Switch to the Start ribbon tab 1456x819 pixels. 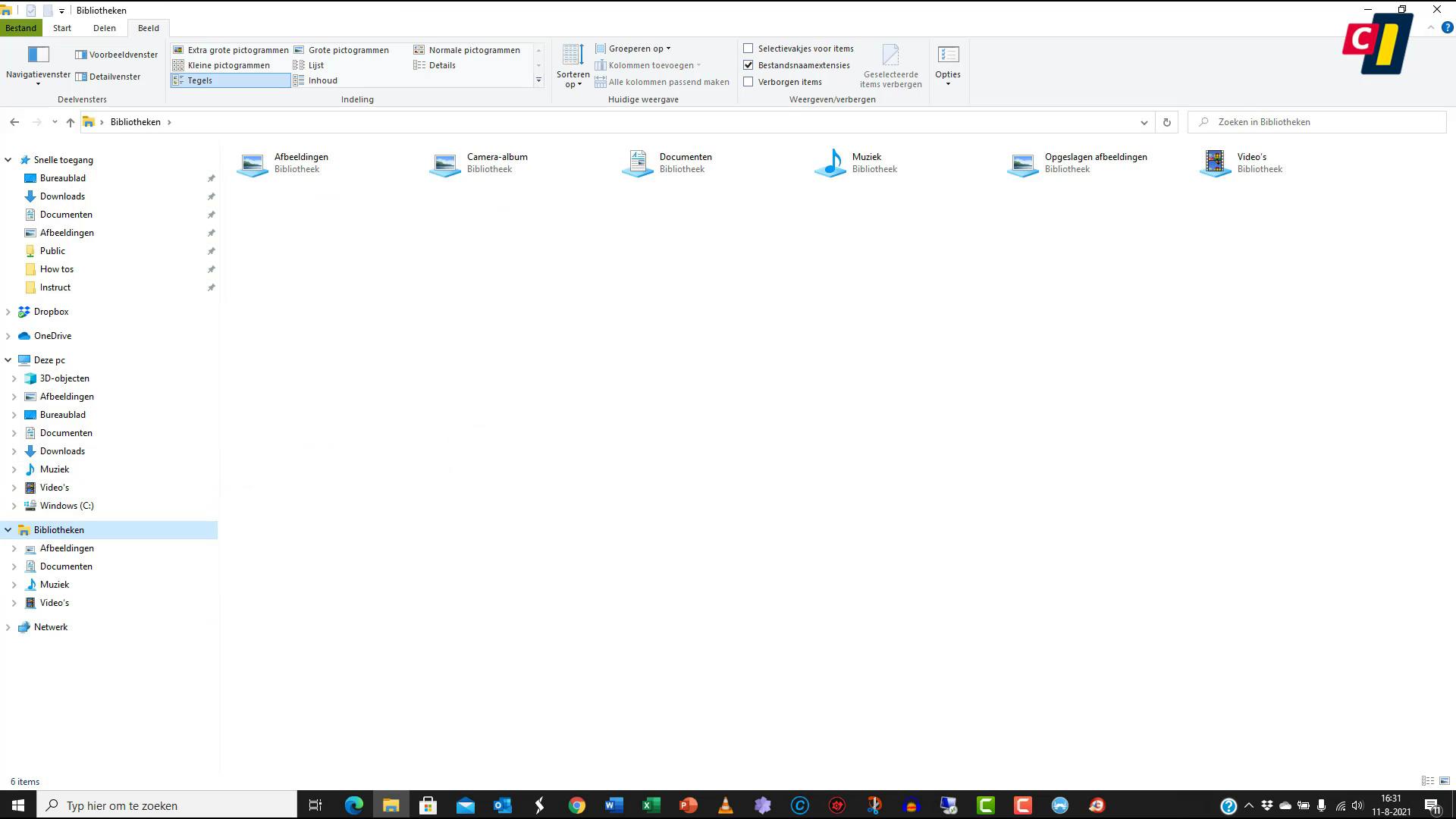(62, 28)
